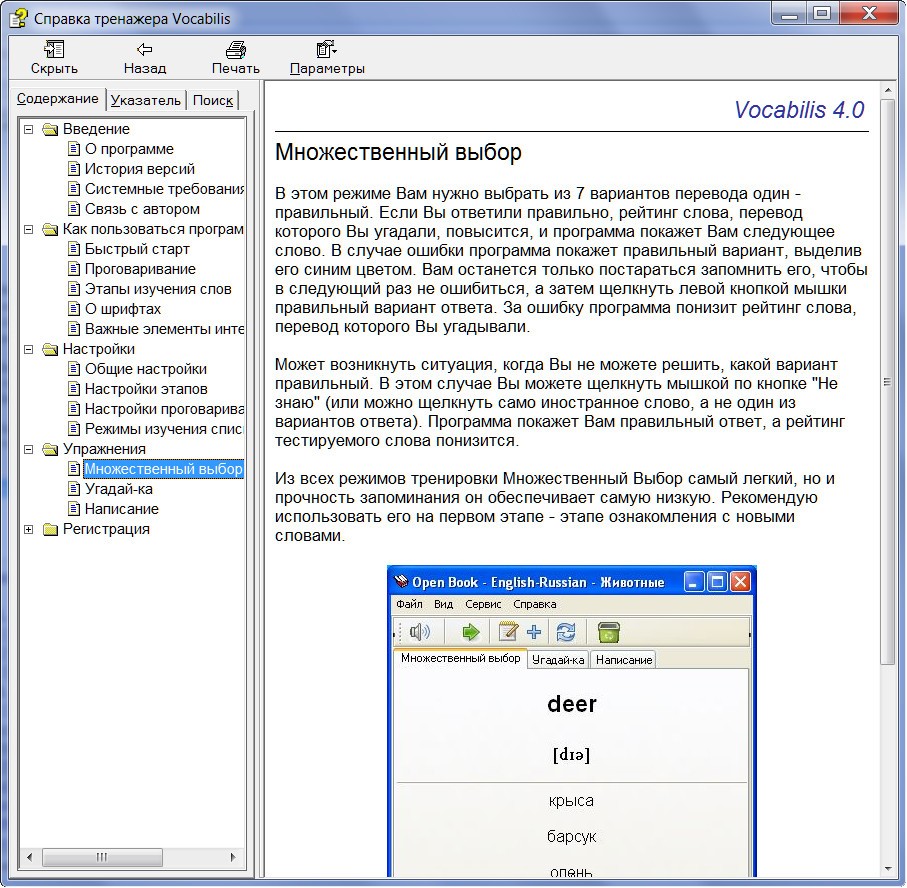Open the Этапы изучения слов topic
Screen dimensions: 907x888
[158, 289]
